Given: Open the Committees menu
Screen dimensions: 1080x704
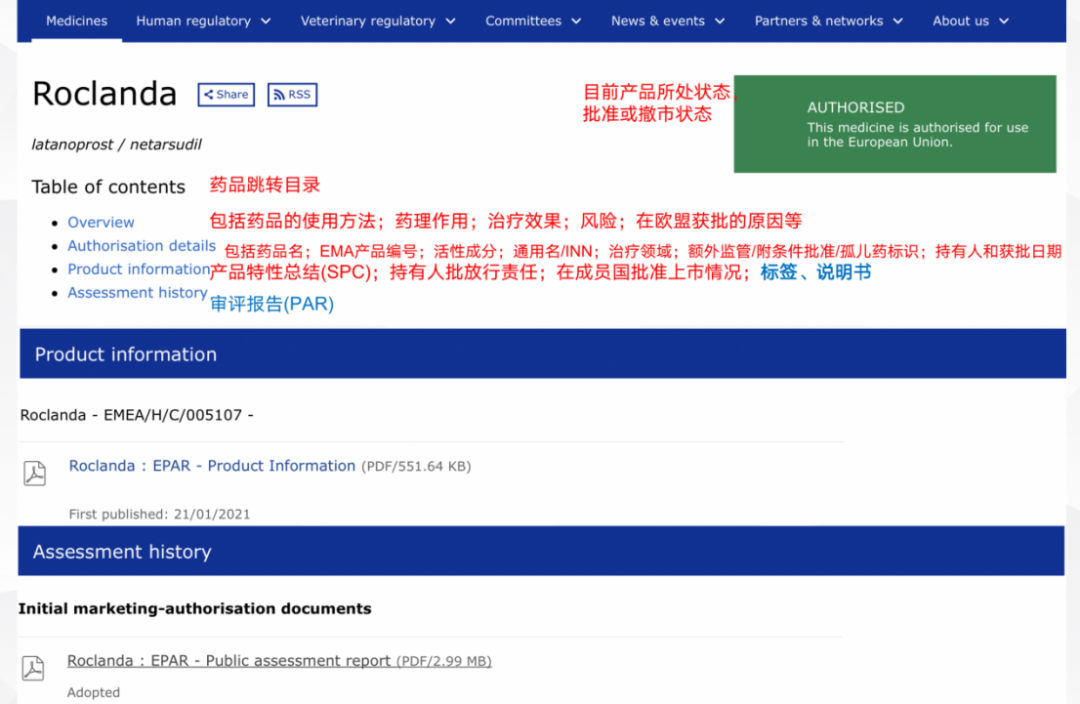Looking at the screenshot, I should point(523,21).
